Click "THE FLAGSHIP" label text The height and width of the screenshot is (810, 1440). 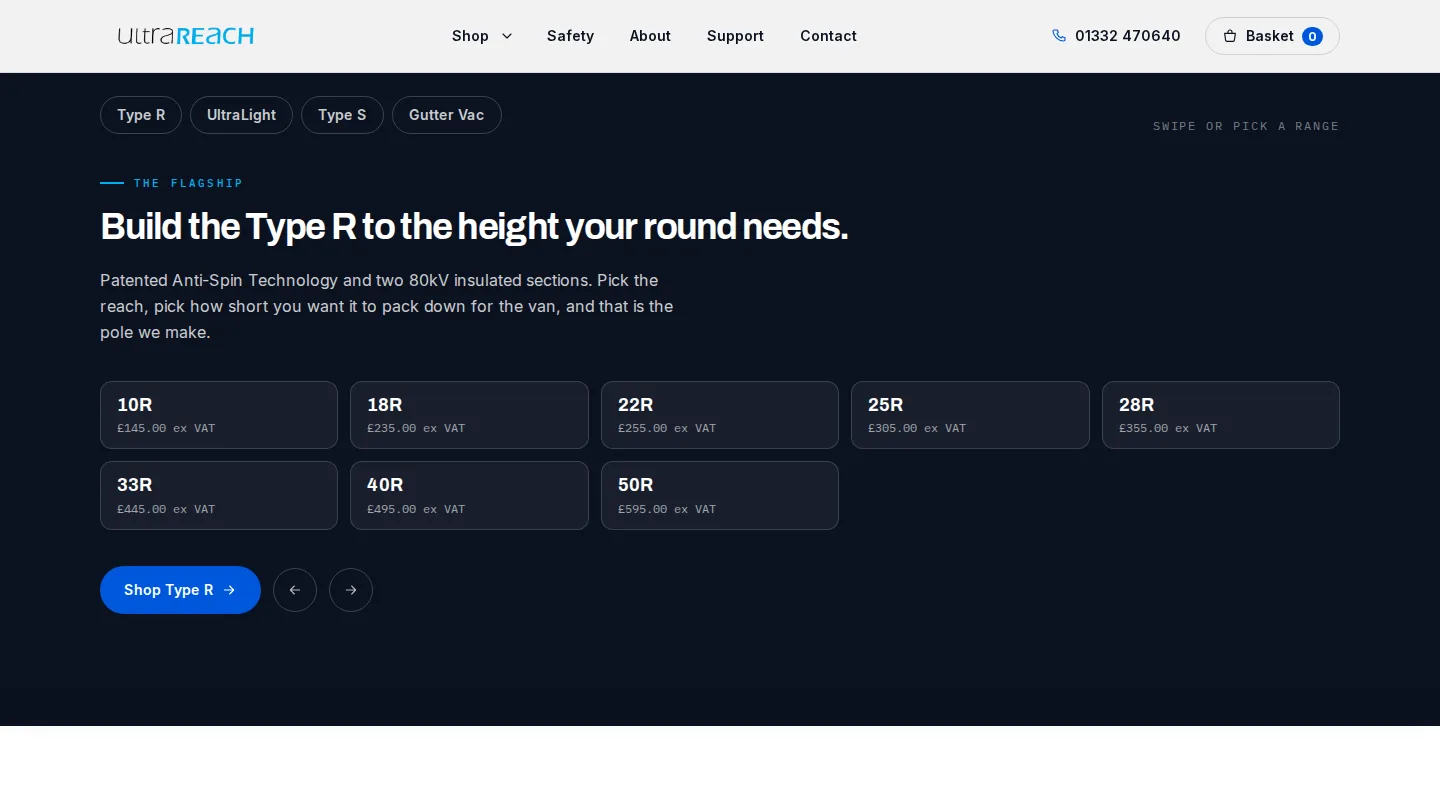tap(188, 183)
